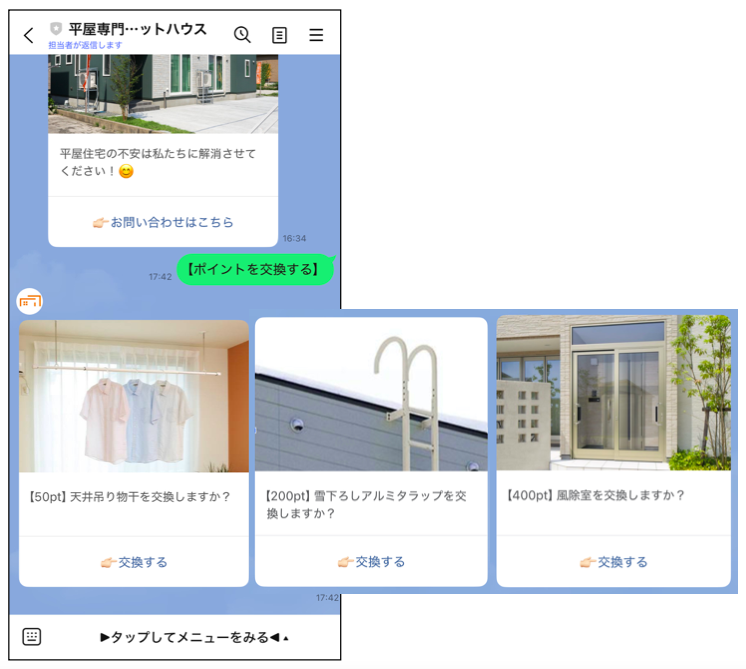This screenshot has height=669, width=746.
Task: Open the glass windbreak entrance photo
Action: coord(614,393)
